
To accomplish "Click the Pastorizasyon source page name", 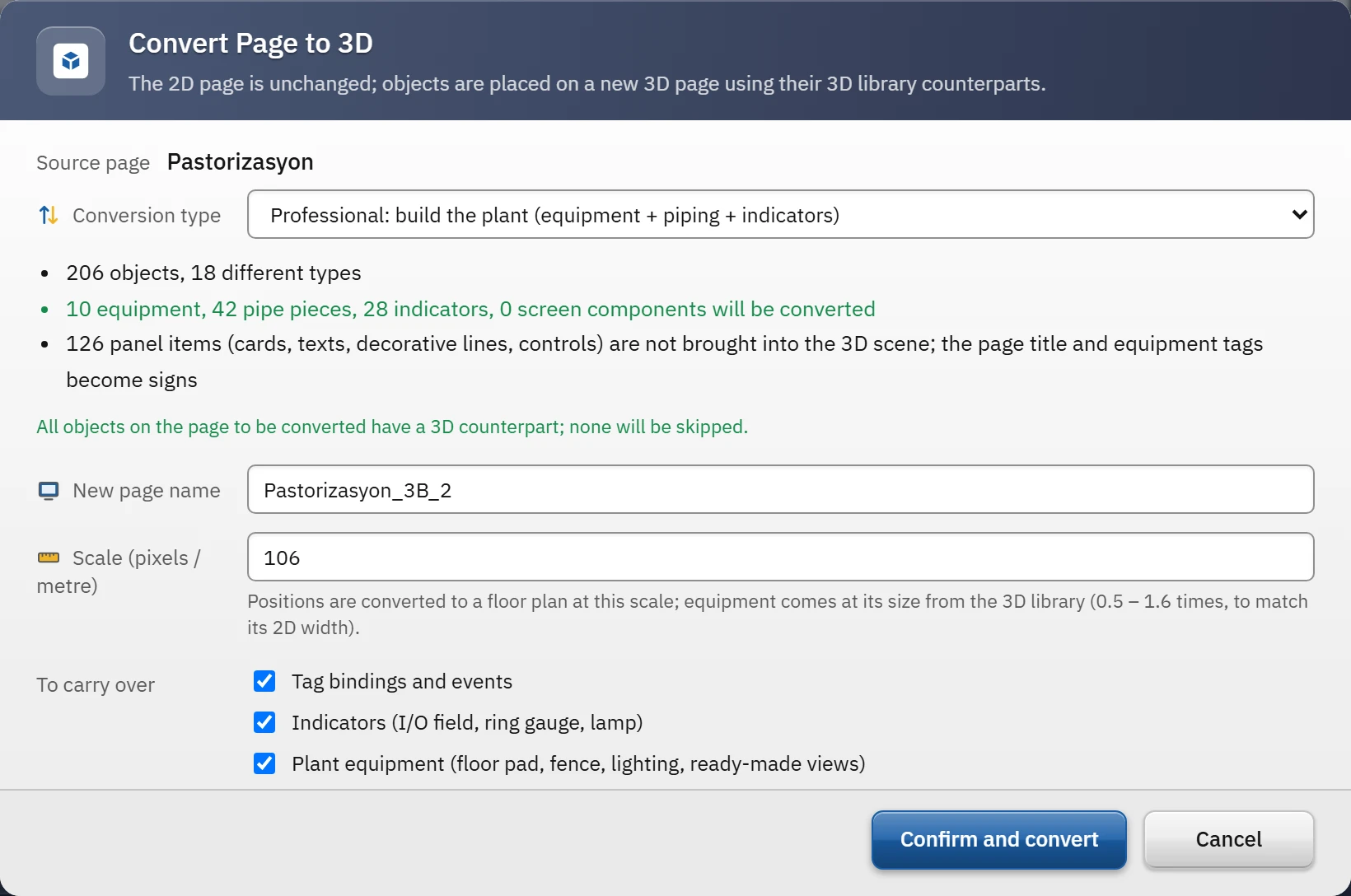I will pyautogui.click(x=240, y=161).
